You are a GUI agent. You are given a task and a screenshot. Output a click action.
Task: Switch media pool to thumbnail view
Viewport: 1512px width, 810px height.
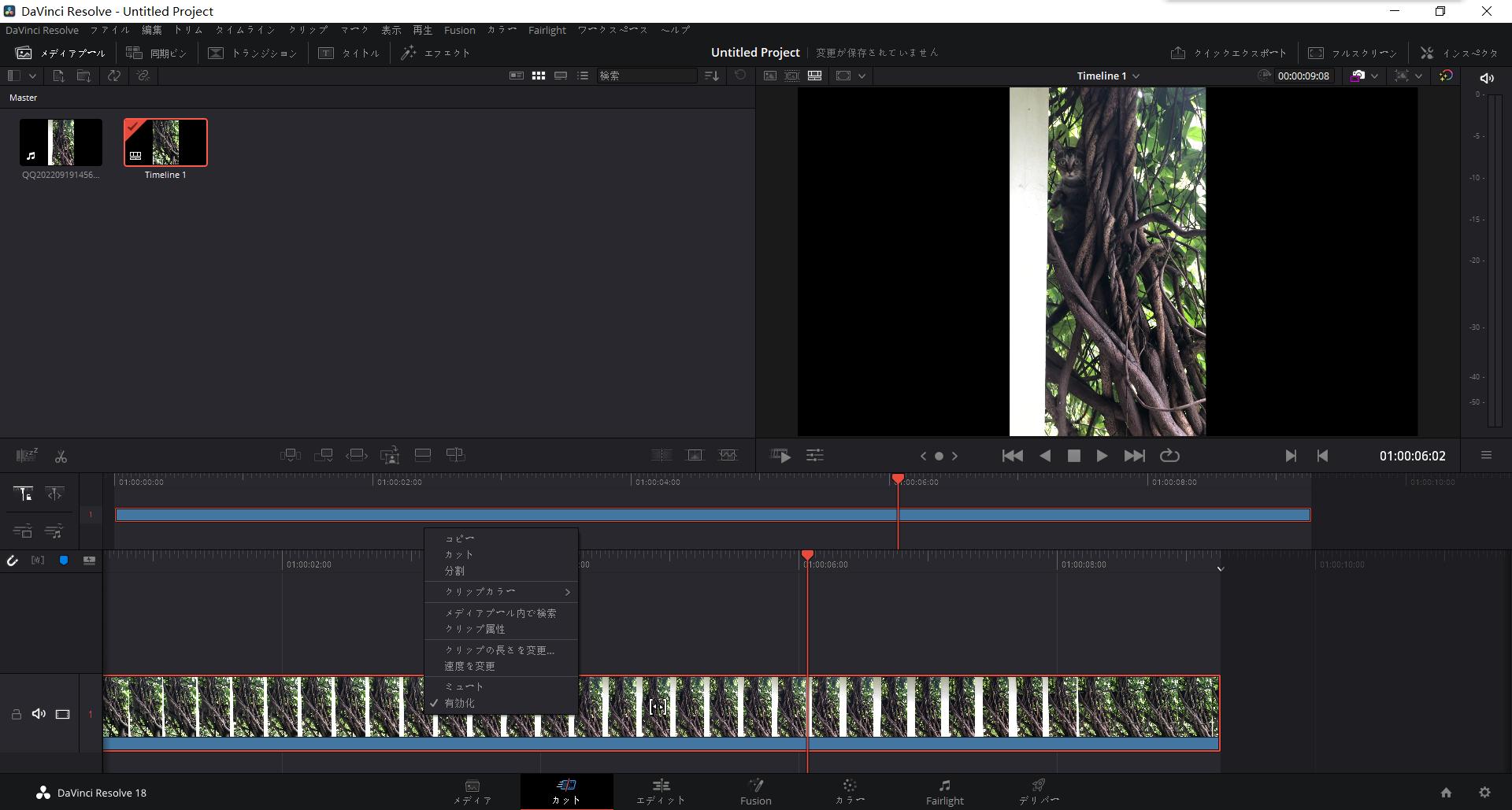[539, 76]
